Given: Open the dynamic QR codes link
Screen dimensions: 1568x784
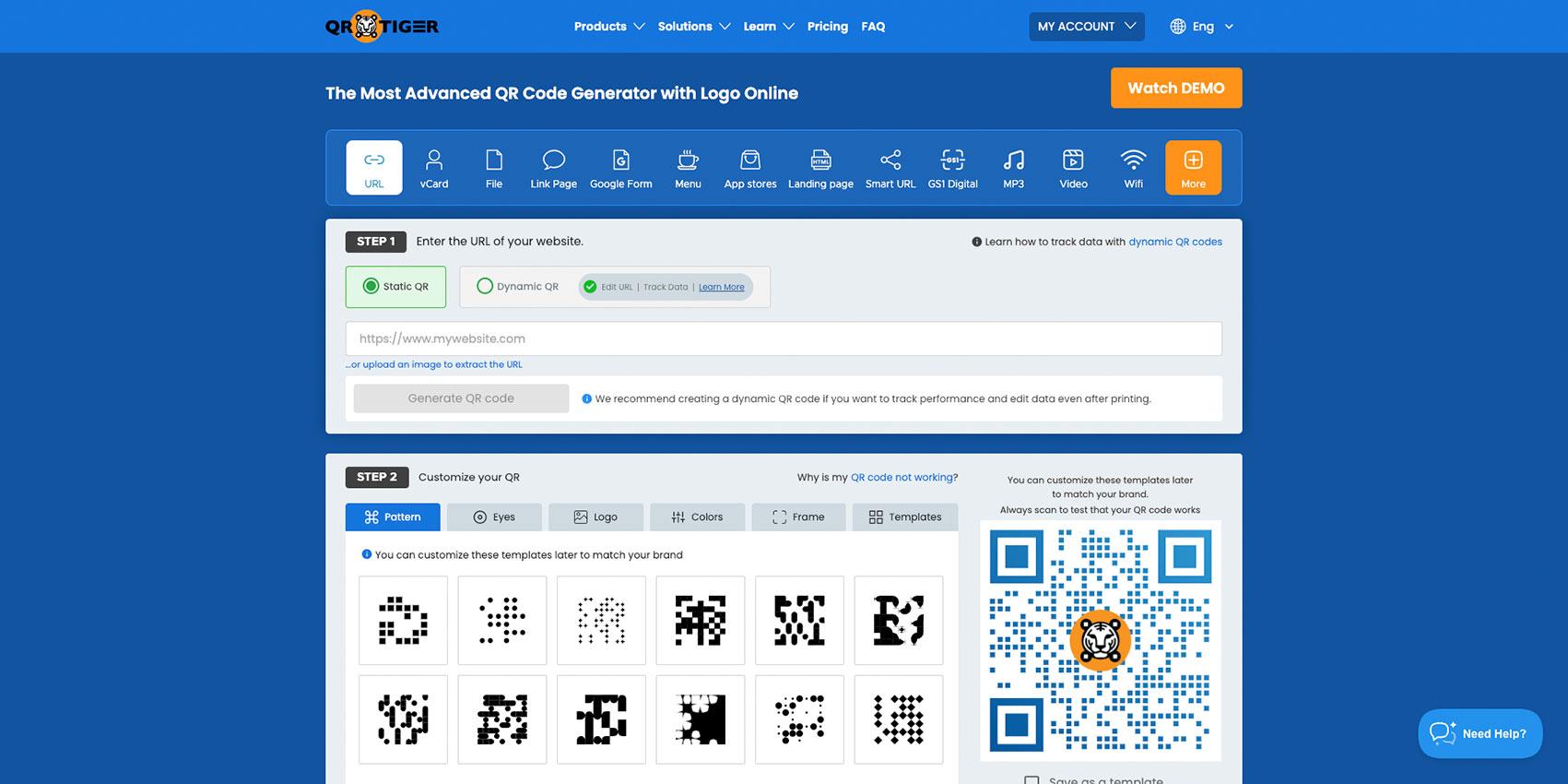Looking at the screenshot, I should tap(1175, 242).
